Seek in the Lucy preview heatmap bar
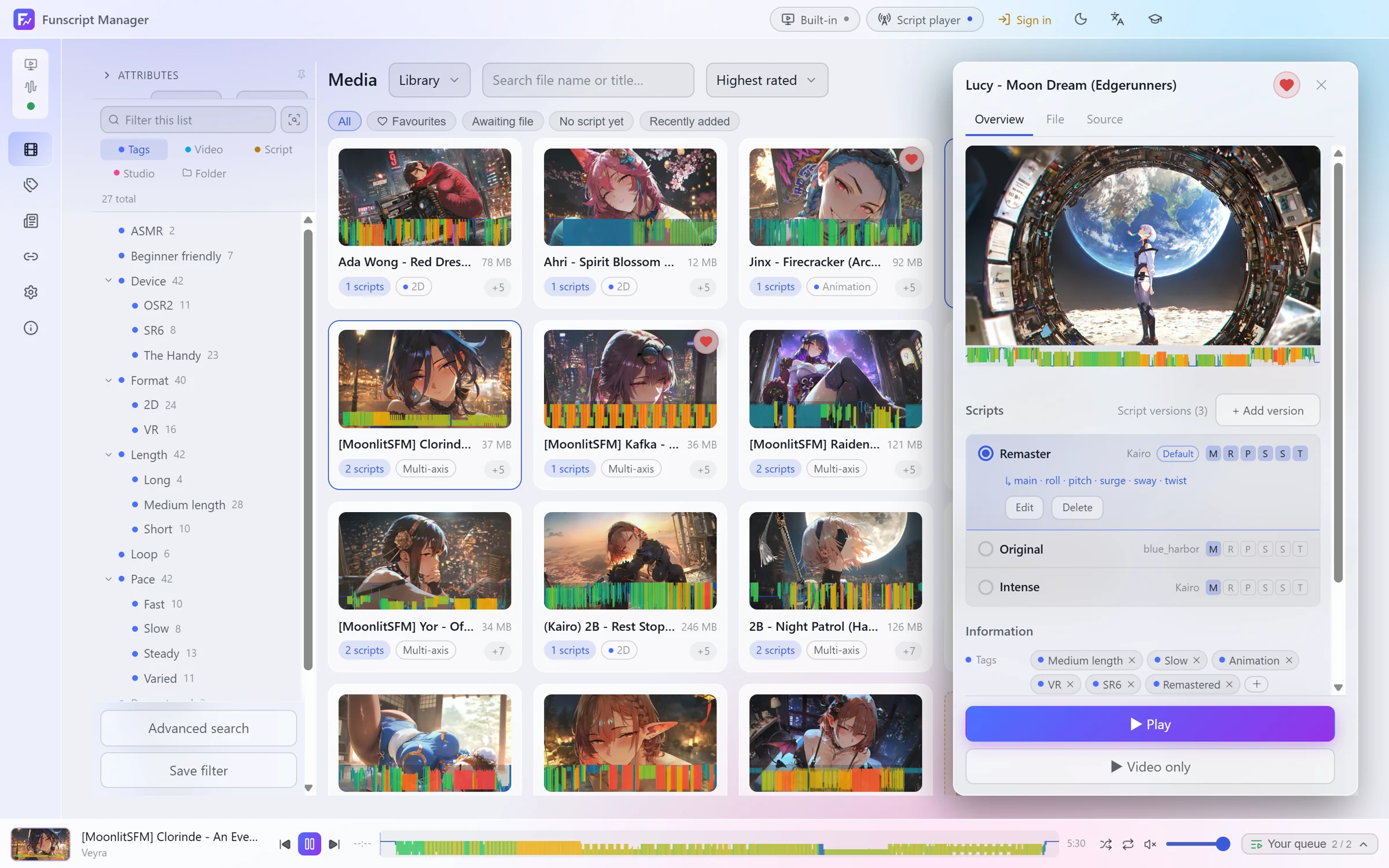This screenshot has height=868, width=1389. coord(1142,356)
